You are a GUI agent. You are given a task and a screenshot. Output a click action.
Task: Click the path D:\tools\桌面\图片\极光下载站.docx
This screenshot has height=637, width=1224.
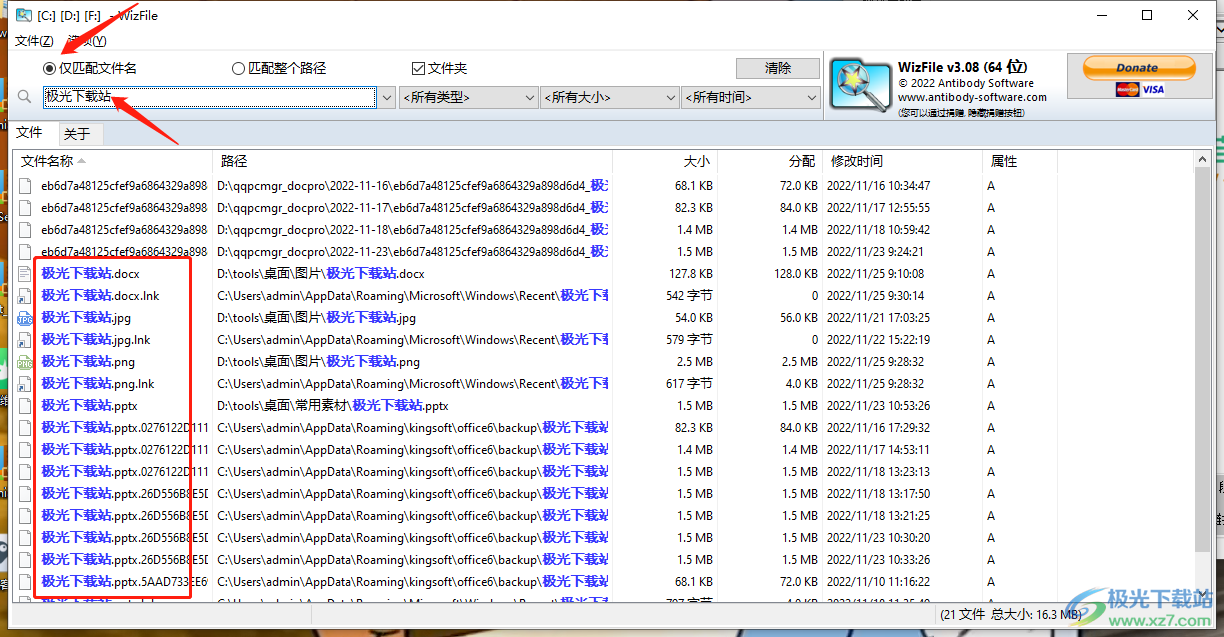click(x=321, y=274)
